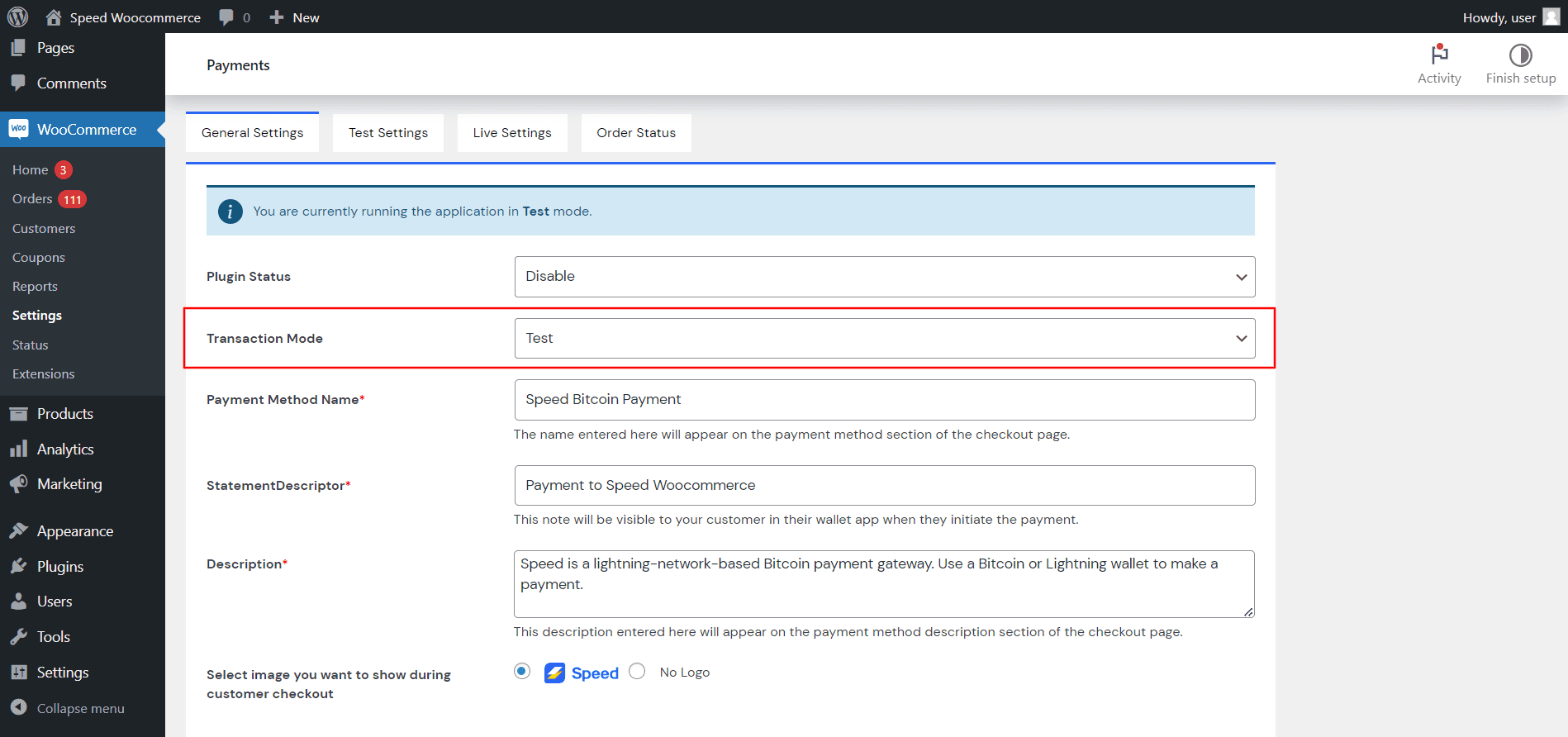Screen dimensions: 1568x737
Task: Open Status submenu item
Action: tap(31, 345)
